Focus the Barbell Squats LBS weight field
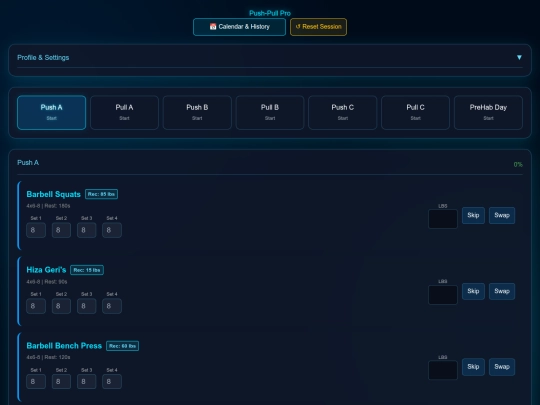 [x=443, y=219]
